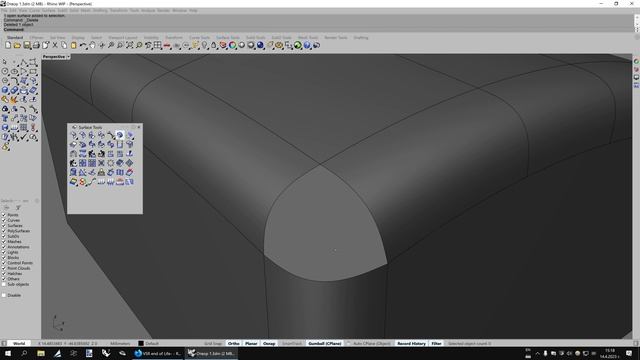Toggle Planar mode in status bar

[x=251, y=343]
